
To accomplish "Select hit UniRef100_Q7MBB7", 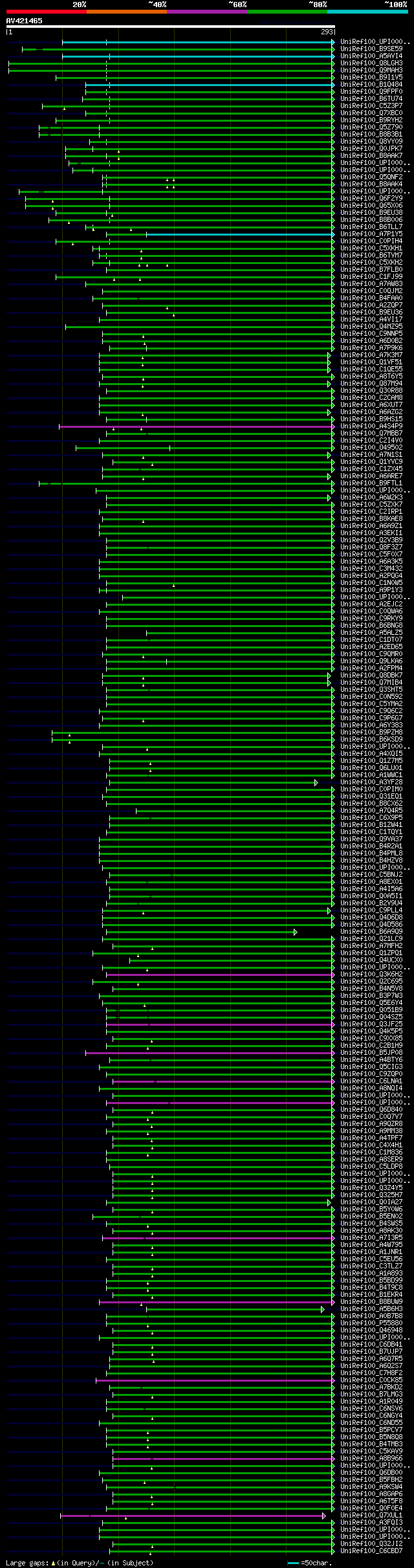I will [x=371, y=434].
